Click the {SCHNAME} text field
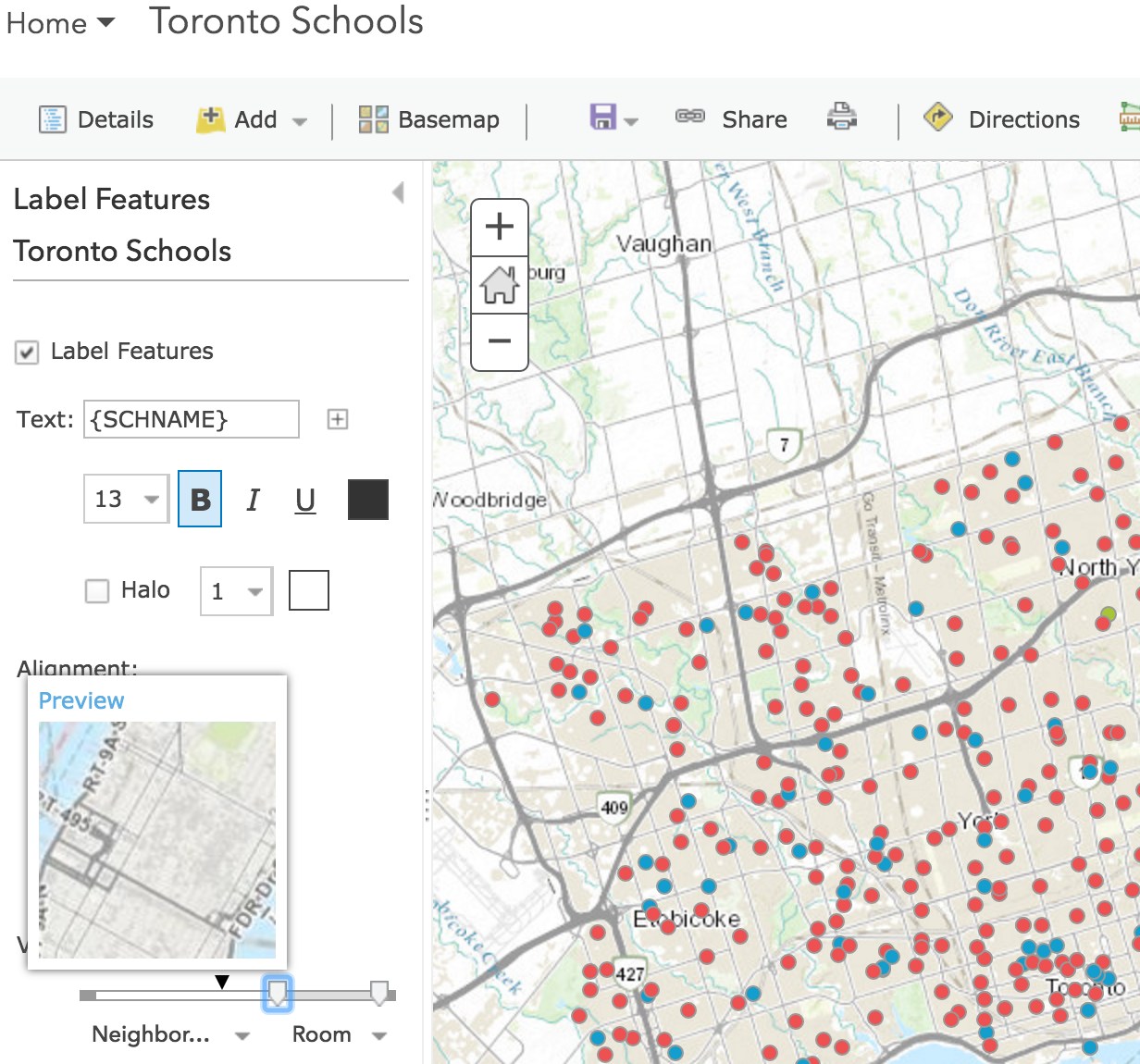The image size is (1140, 1064). 192,419
